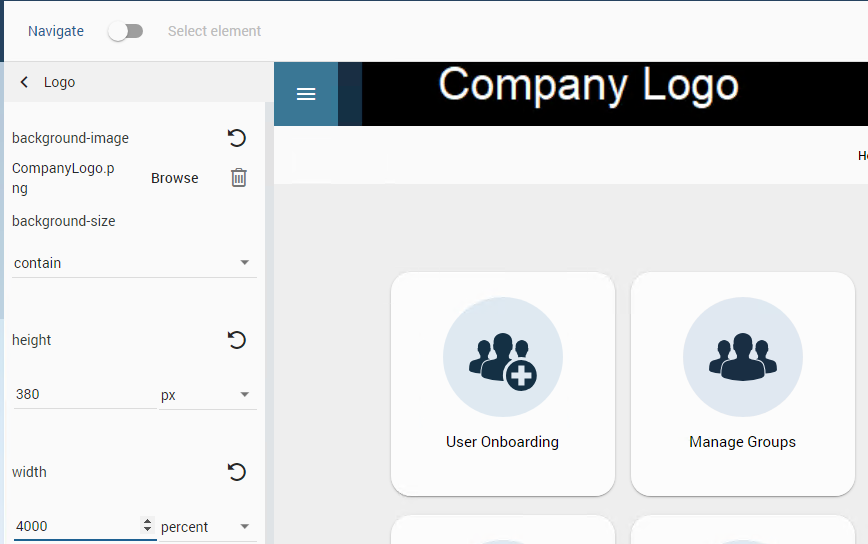The width and height of the screenshot is (868, 544).
Task: Open the width unit percent dropdown
Action: (206, 527)
